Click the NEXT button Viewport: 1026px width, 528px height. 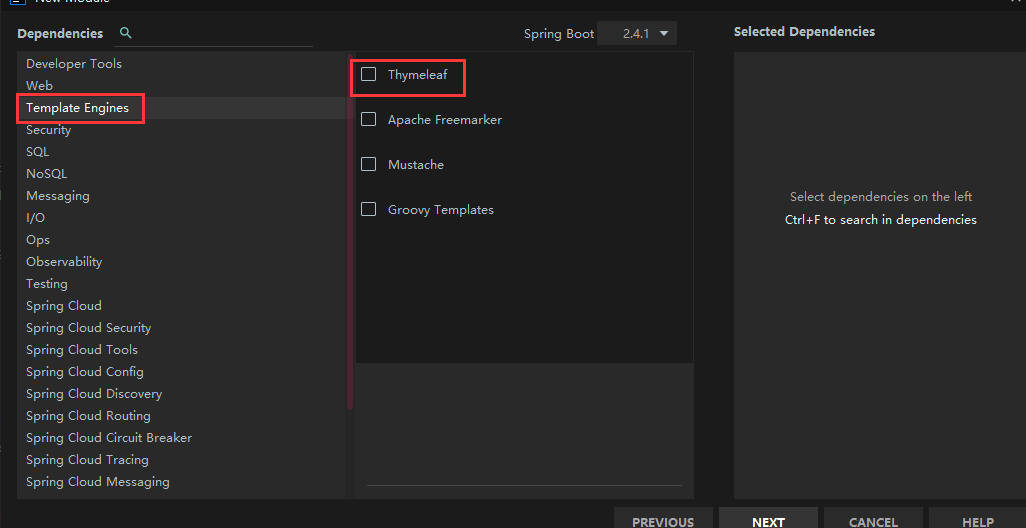pyautogui.click(x=768, y=521)
